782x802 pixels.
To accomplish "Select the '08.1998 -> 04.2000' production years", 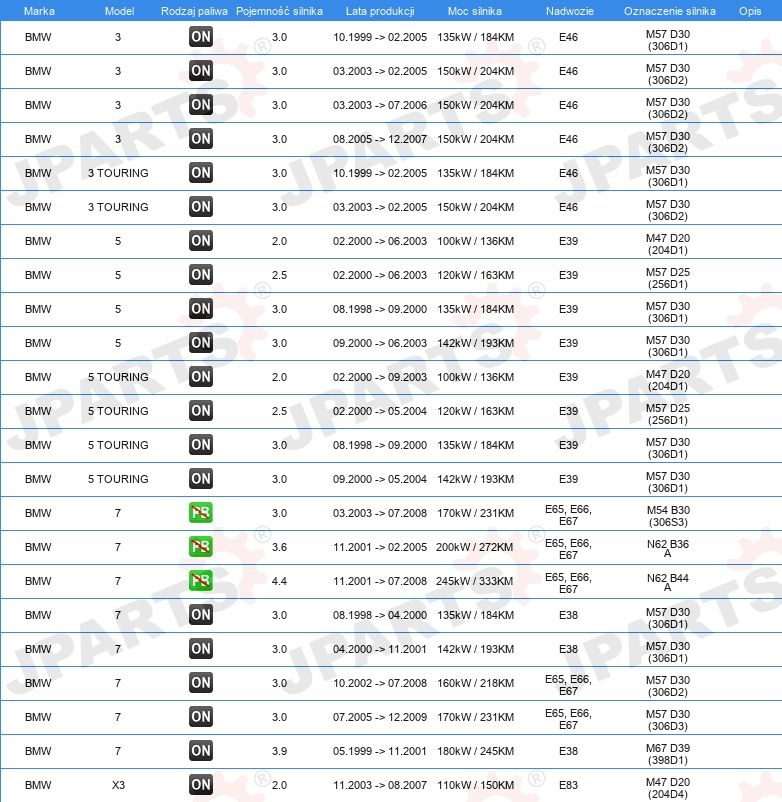I will (x=379, y=615).
